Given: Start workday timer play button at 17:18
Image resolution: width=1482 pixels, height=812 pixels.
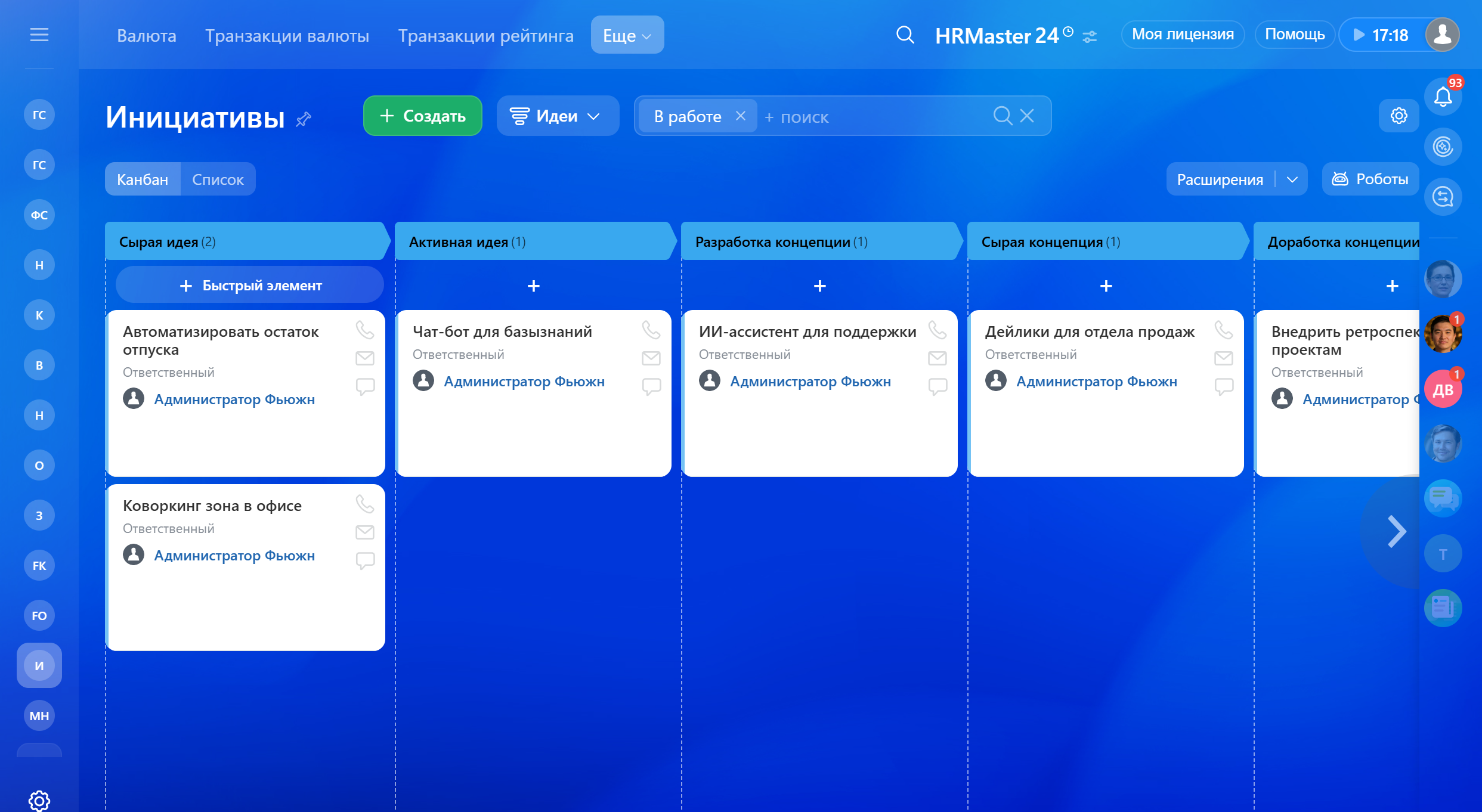Looking at the screenshot, I should coord(1359,35).
